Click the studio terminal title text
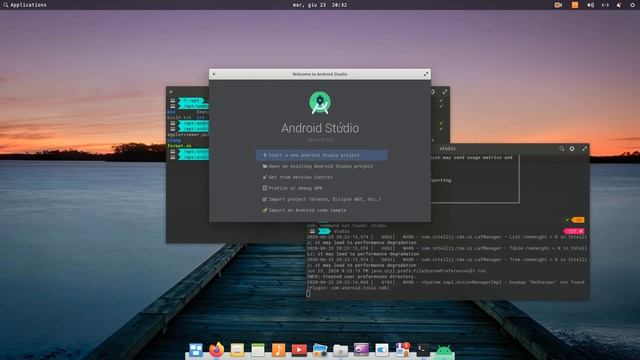This screenshot has height=360, width=640. tap(448, 149)
